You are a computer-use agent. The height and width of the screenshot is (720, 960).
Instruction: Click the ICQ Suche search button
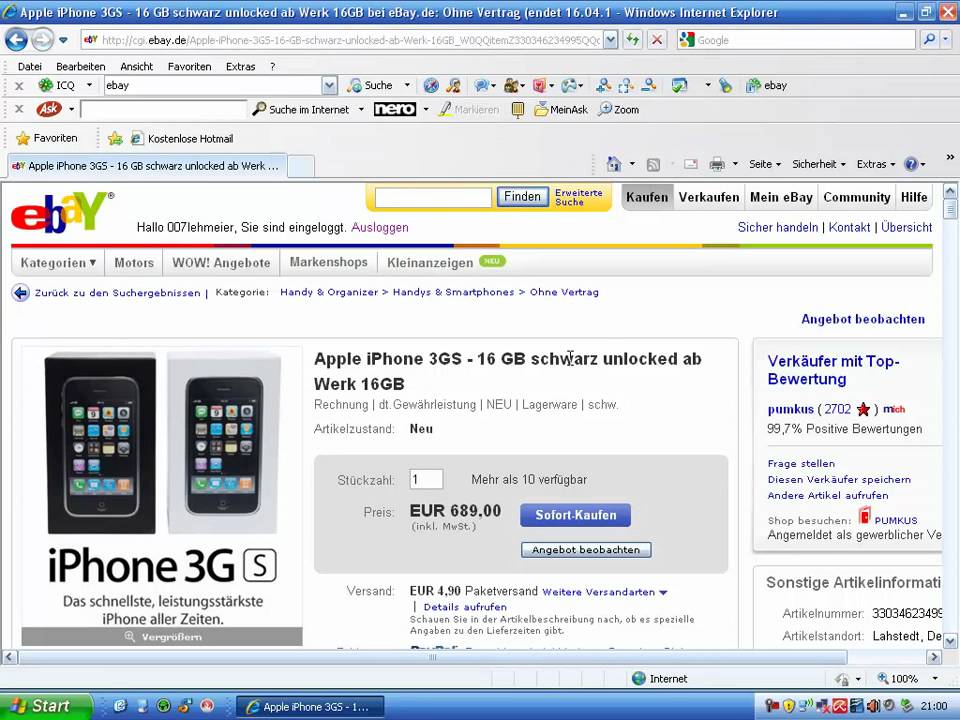[x=370, y=86]
